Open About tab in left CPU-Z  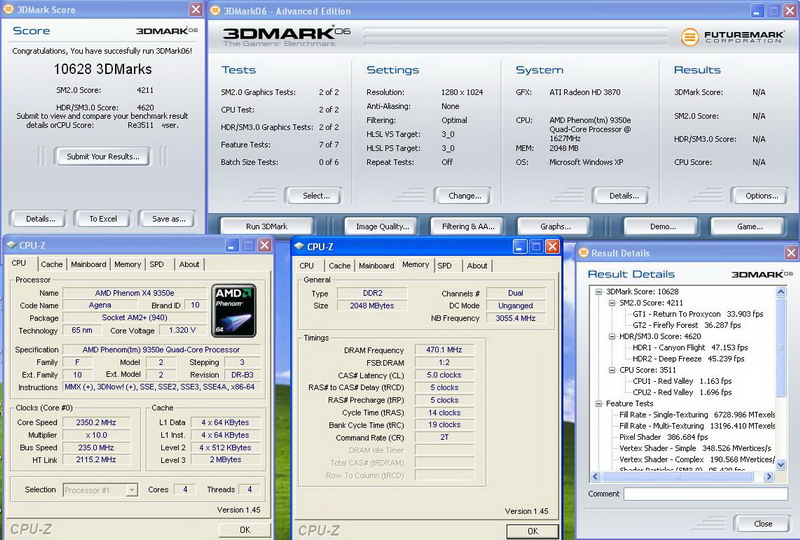(189, 264)
